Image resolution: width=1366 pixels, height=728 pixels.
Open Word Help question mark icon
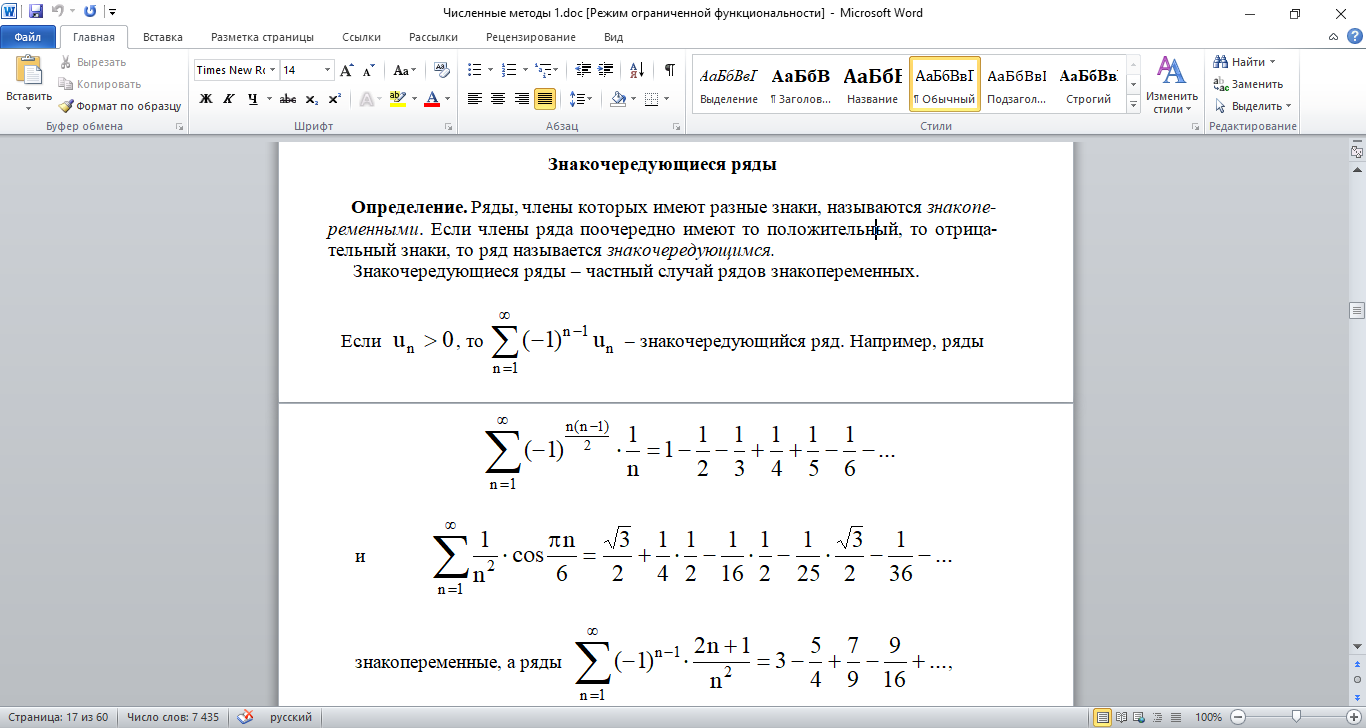[x=1354, y=37]
